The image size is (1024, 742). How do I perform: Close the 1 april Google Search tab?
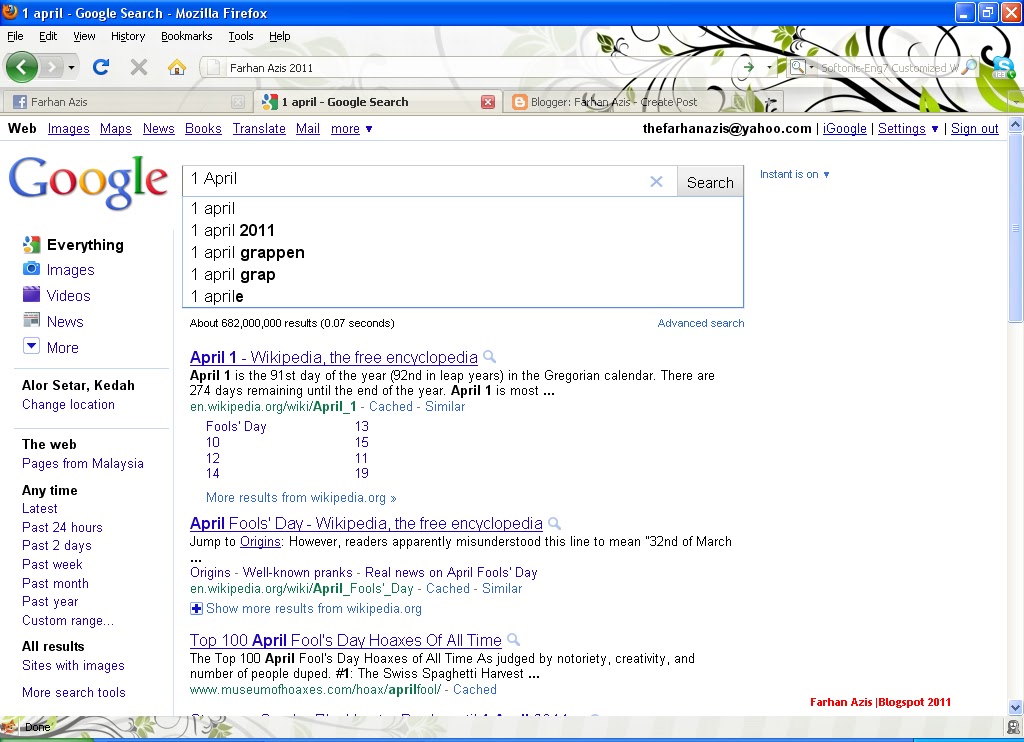(487, 102)
